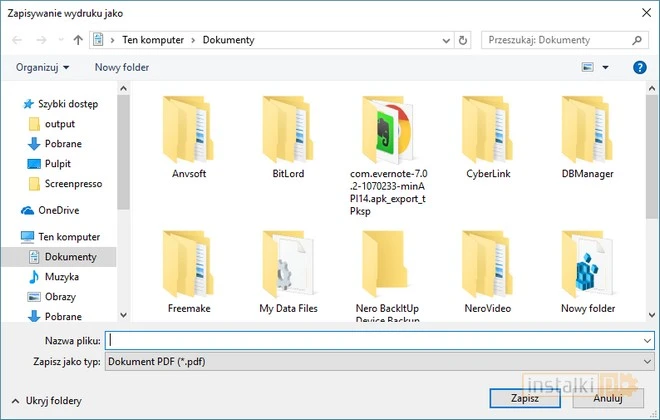Click the Nowy folder toolbar button
The height and width of the screenshot is (420, 660).
[x=121, y=67]
